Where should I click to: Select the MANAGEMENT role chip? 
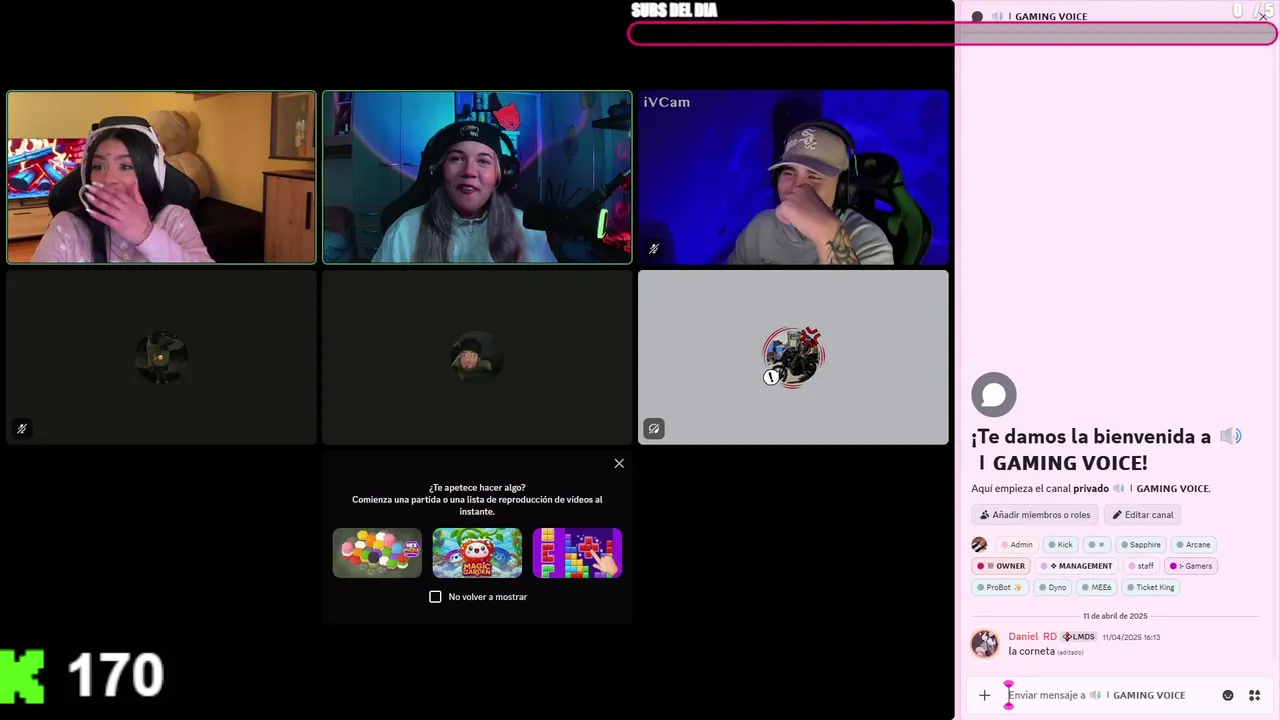point(1077,566)
